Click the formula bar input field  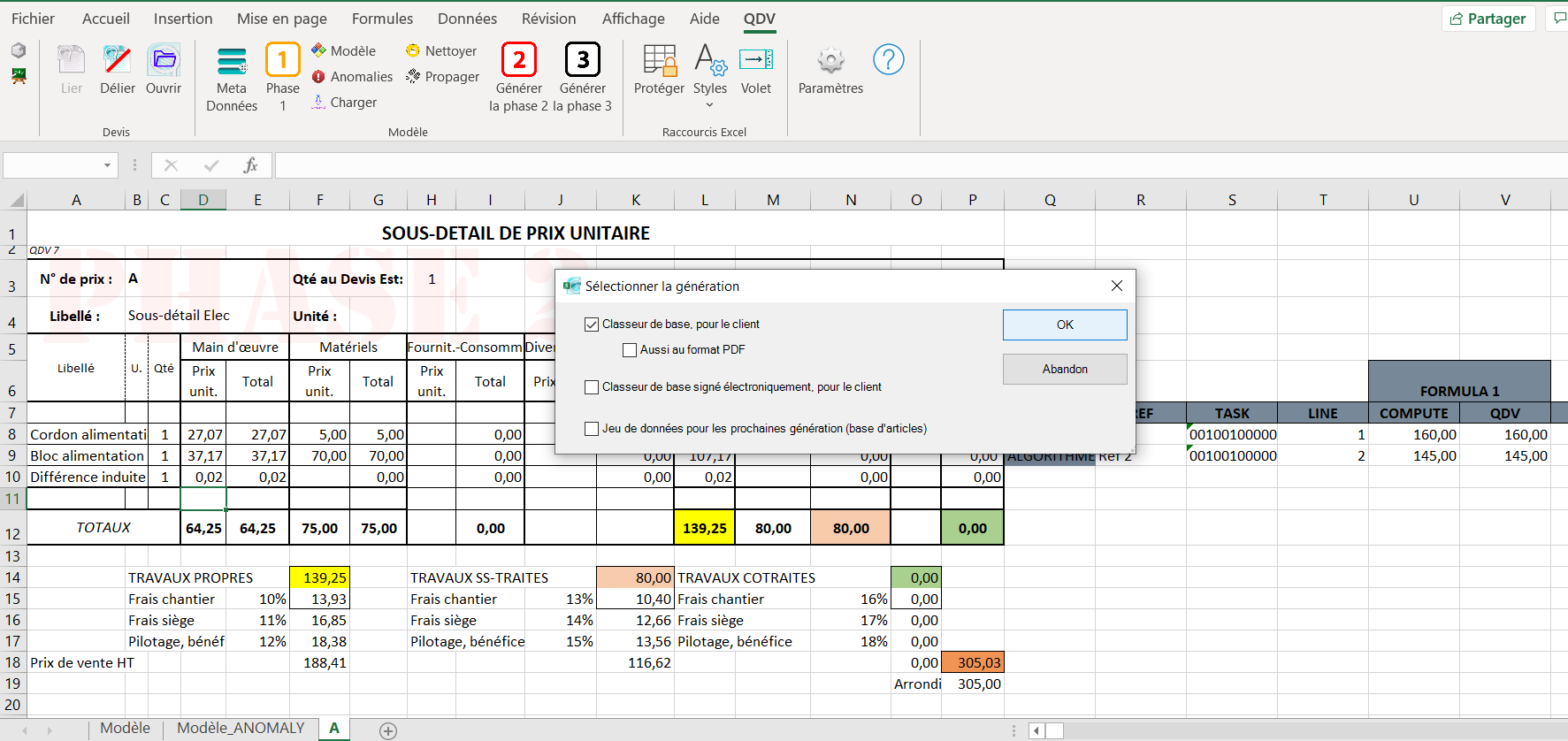pos(920,165)
